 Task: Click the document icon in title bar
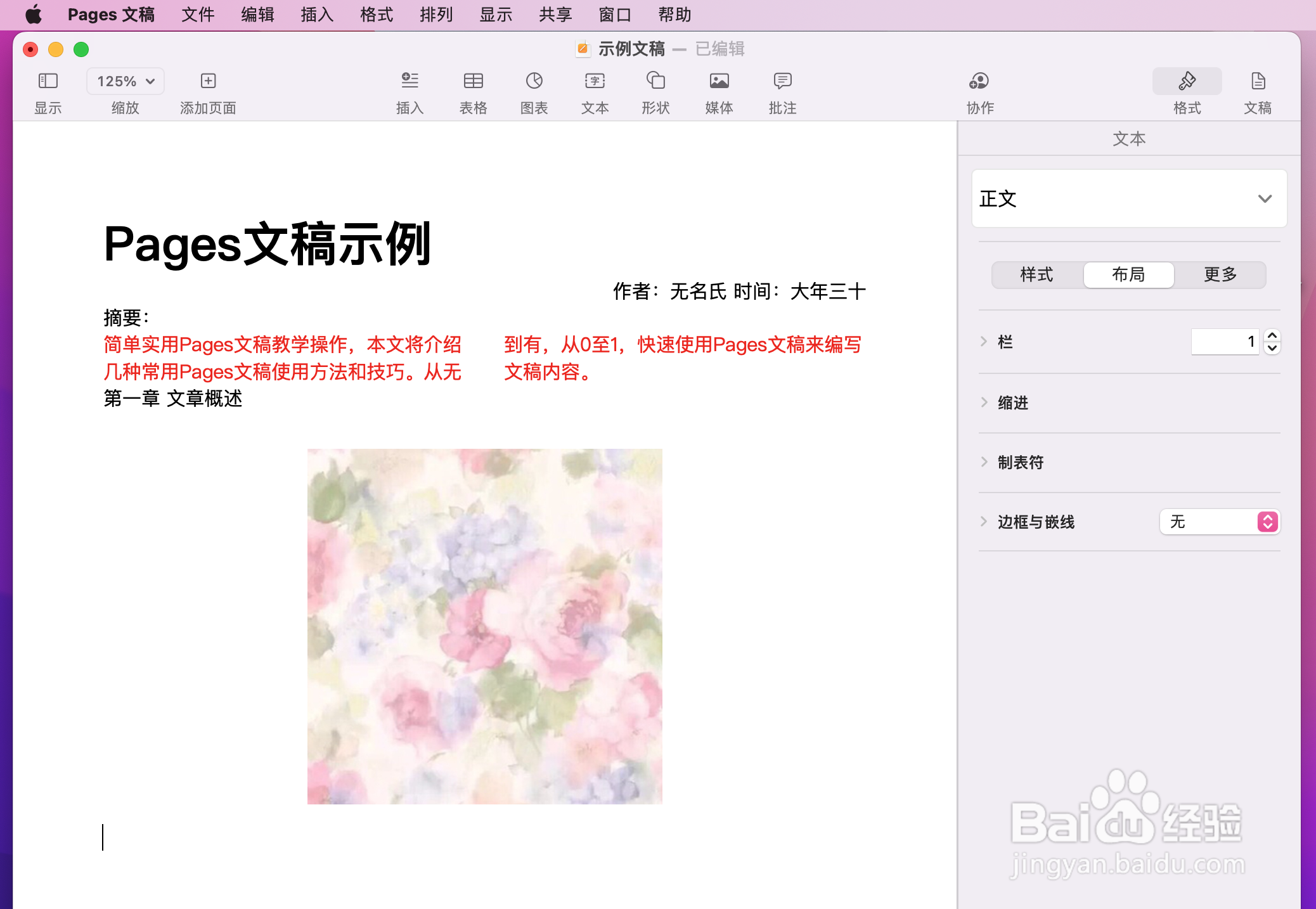(x=583, y=49)
